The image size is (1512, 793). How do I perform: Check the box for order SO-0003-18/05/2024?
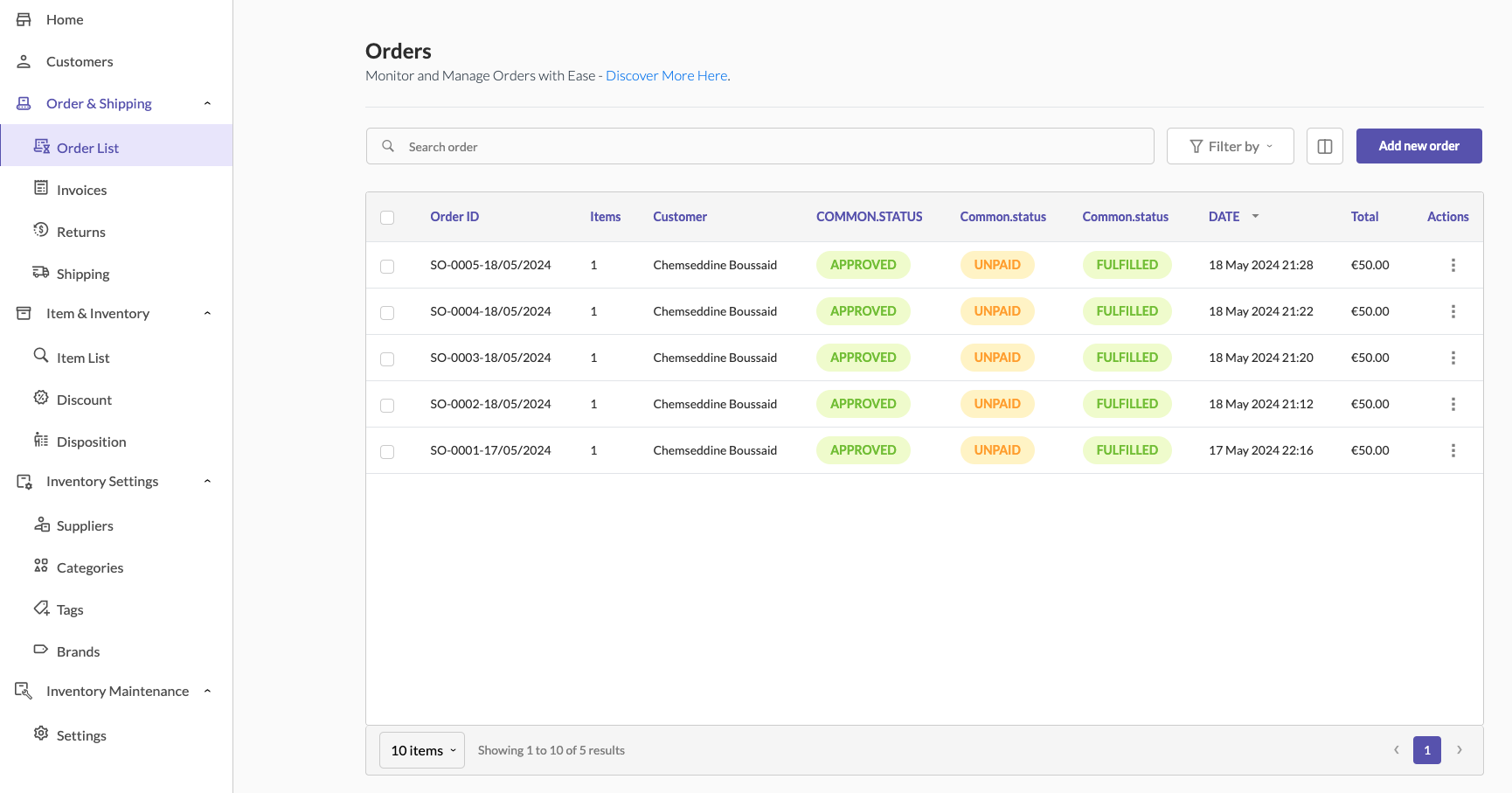pyautogui.click(x=387, y=359)
